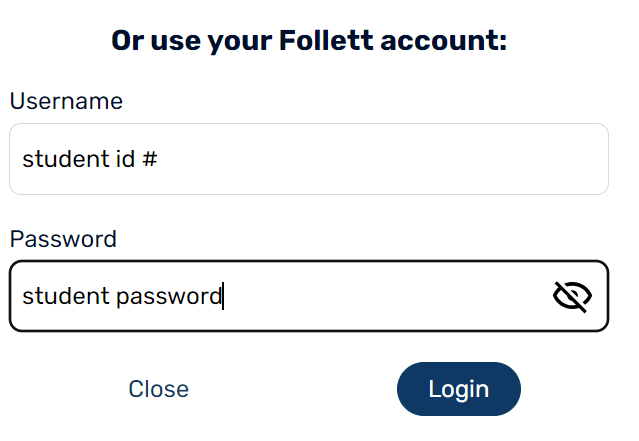Click the empty area of Username box

400,159
